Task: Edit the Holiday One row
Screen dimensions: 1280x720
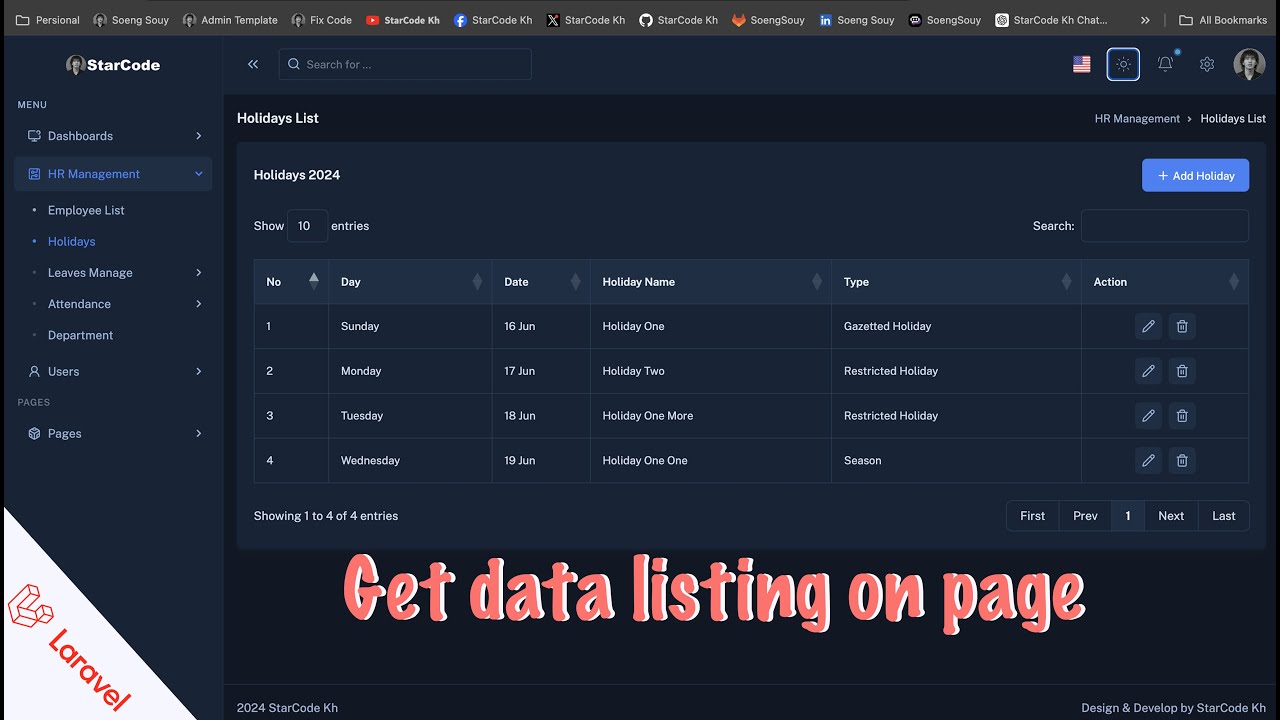Action: [x=1148, y=326]
